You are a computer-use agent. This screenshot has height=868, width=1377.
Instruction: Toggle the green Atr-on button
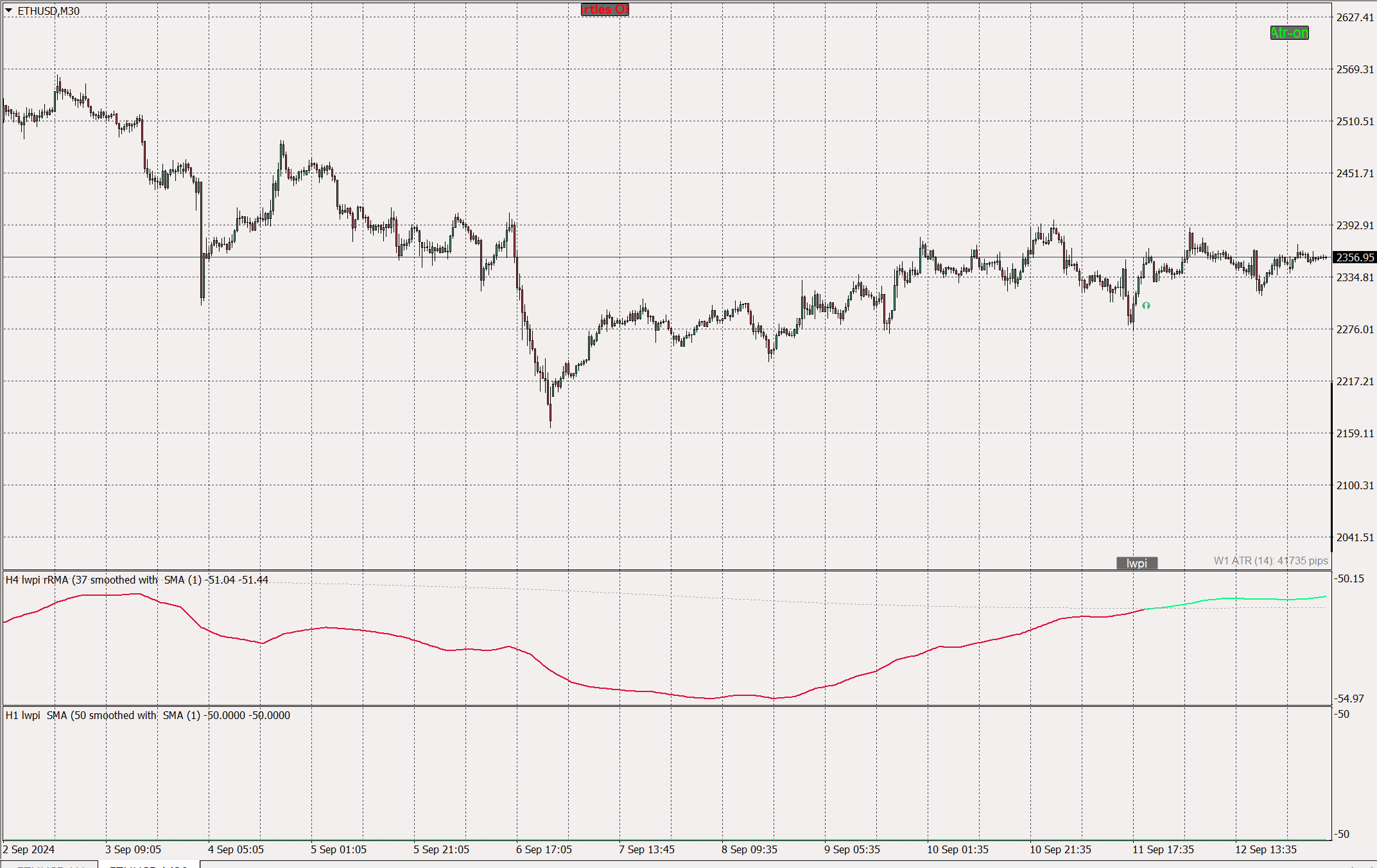pos(1289,33)
